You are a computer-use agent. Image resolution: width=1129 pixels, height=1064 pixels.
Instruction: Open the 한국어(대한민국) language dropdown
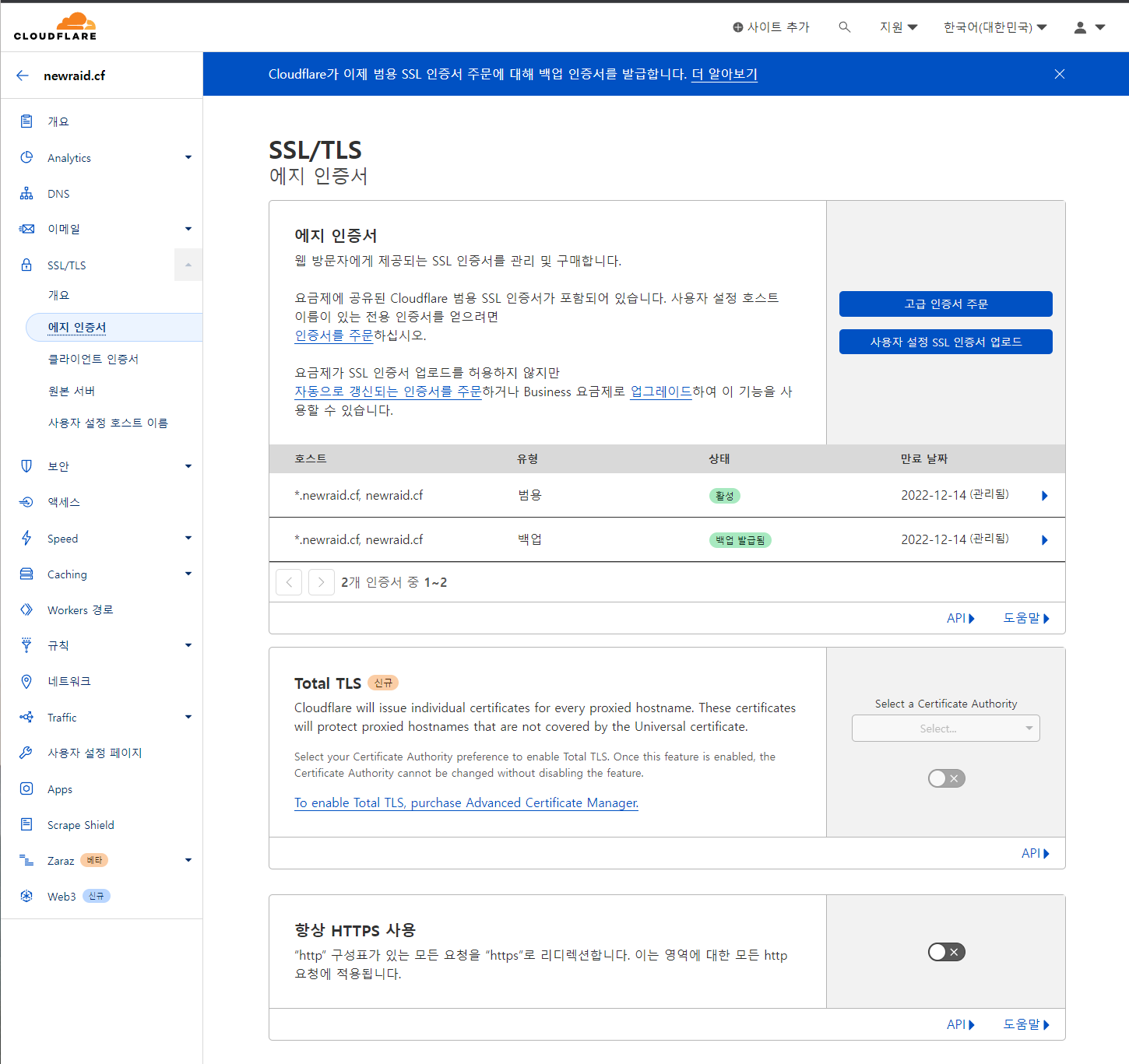(995, 27)
